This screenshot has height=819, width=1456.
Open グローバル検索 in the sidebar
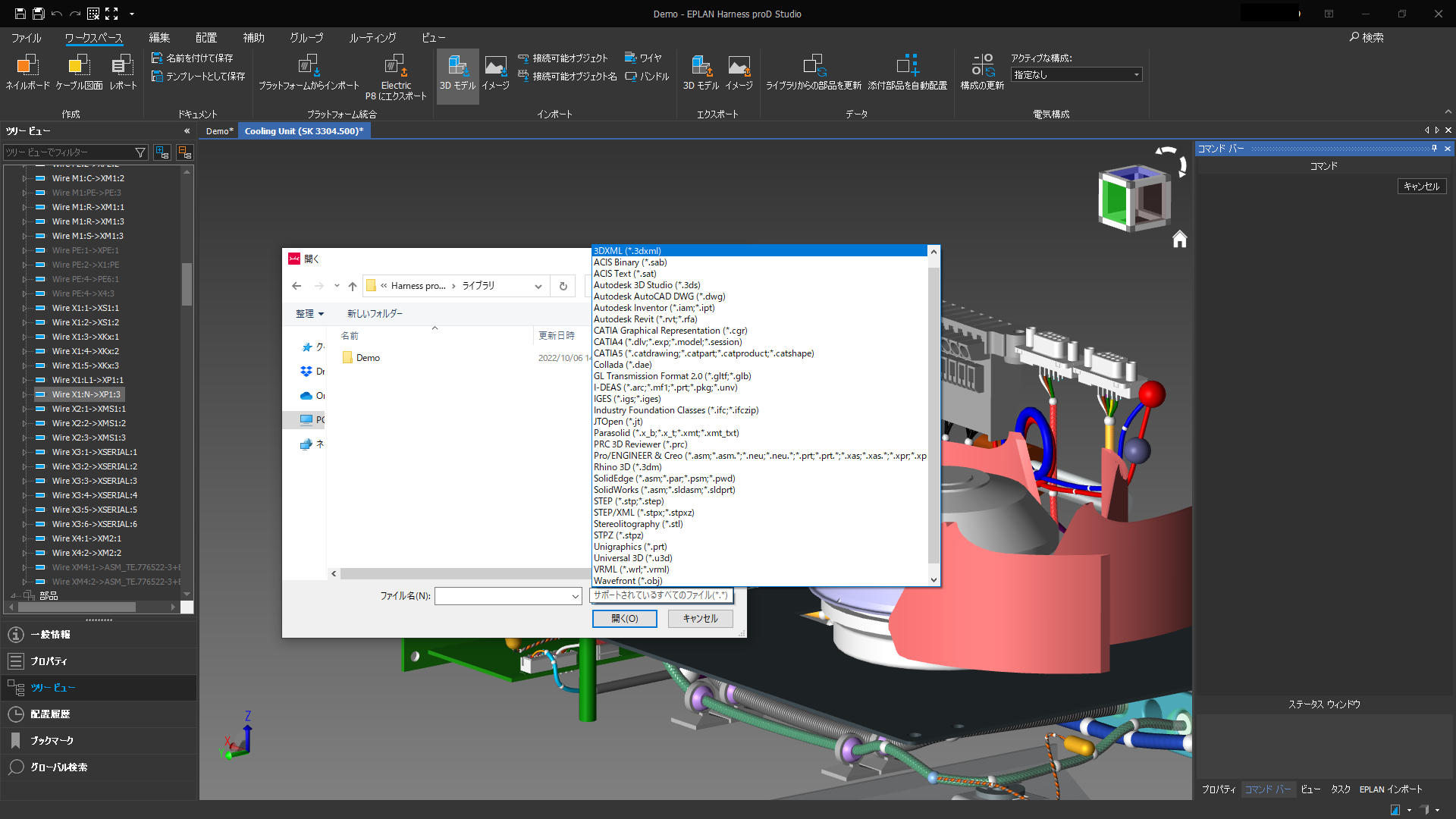57,767
